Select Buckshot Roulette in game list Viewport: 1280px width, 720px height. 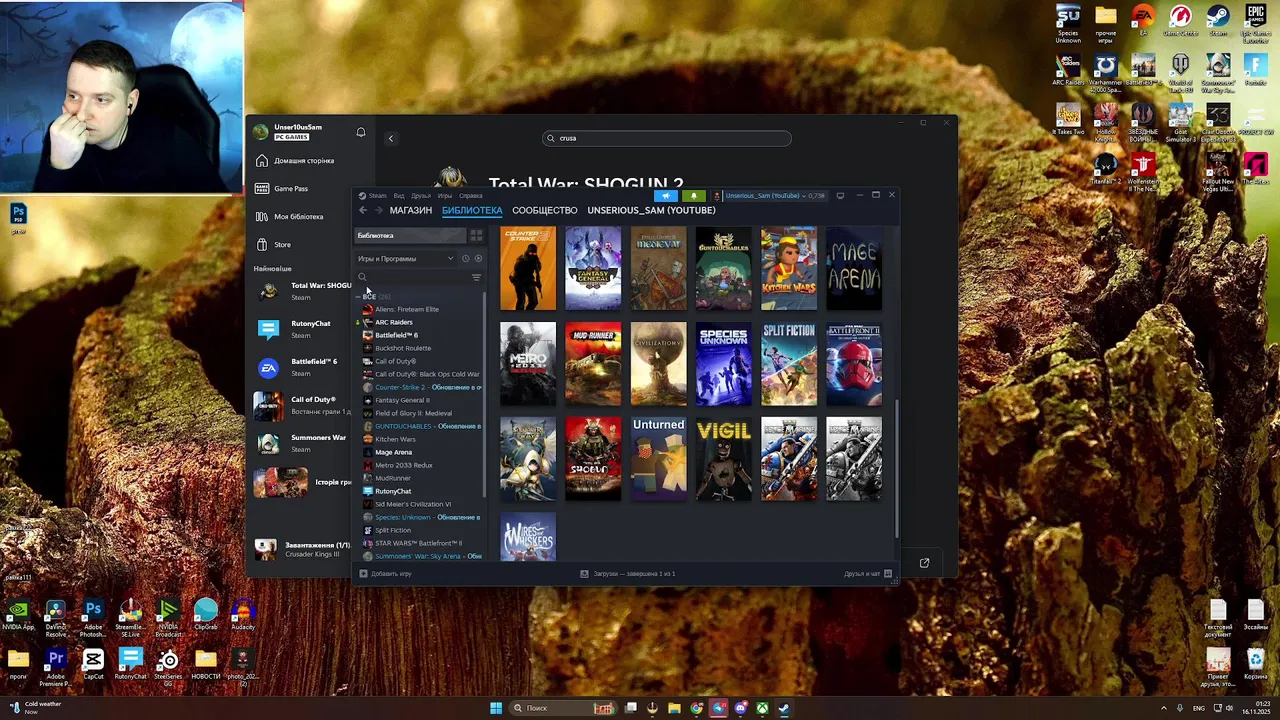point(402,348)
